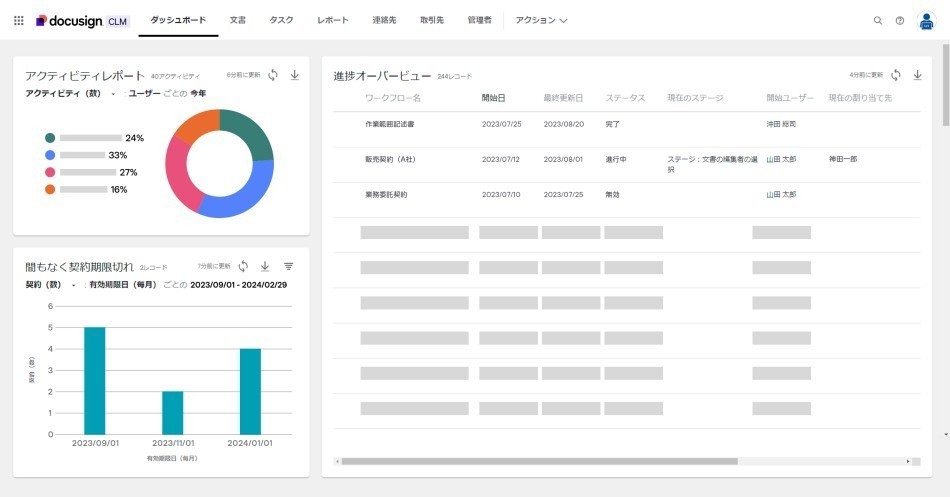Click the search magnifier icon

[878, 20]
